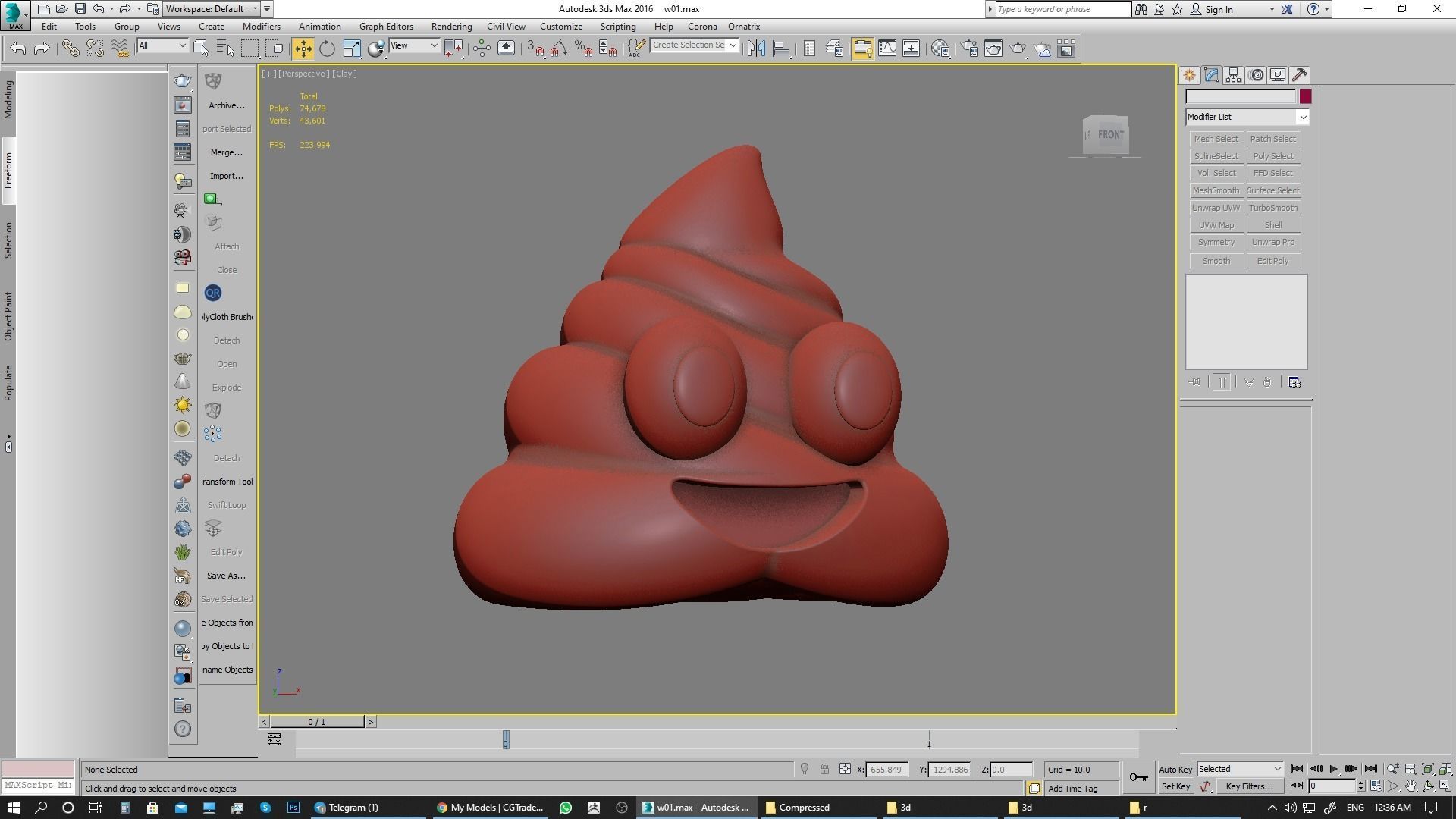The image size is (1456, 819).
Task: Toggle Auto Key animation mode
Action: point(1175,769)
